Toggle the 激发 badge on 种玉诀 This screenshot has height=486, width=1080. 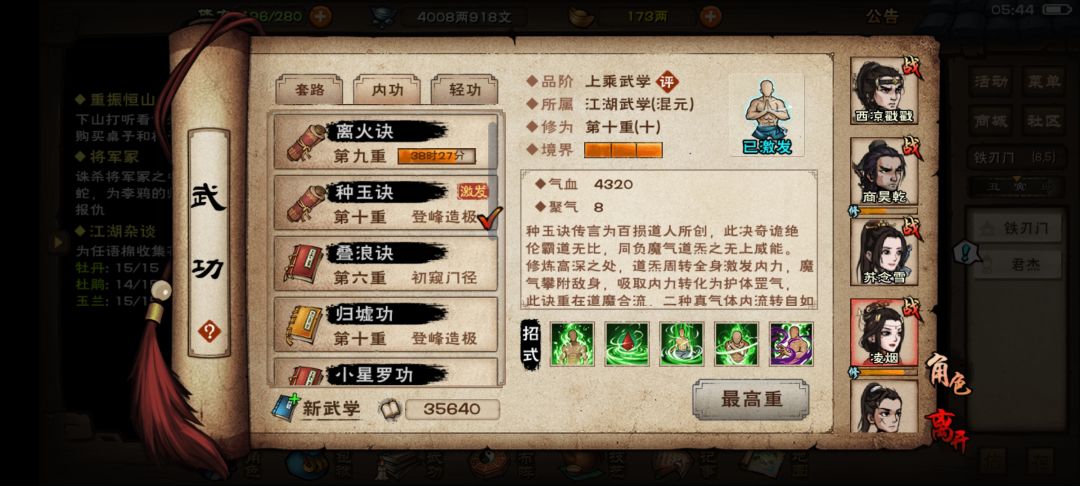tap(473, 191)
